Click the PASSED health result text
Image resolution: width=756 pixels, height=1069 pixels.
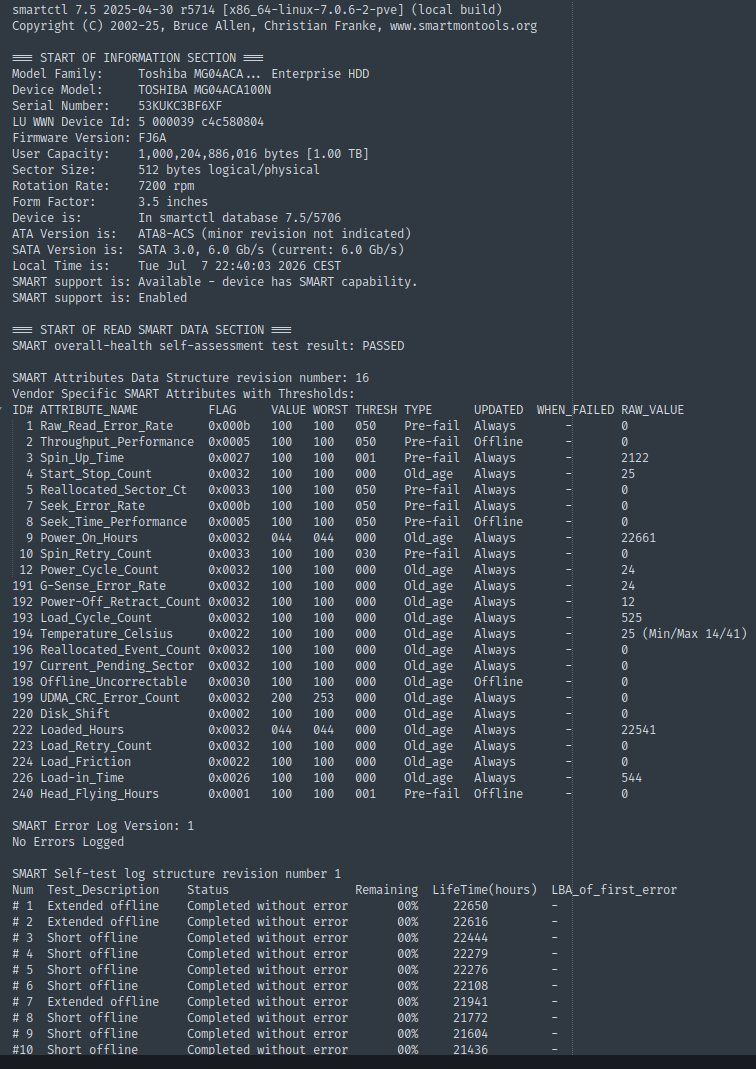tap(383, 346)
